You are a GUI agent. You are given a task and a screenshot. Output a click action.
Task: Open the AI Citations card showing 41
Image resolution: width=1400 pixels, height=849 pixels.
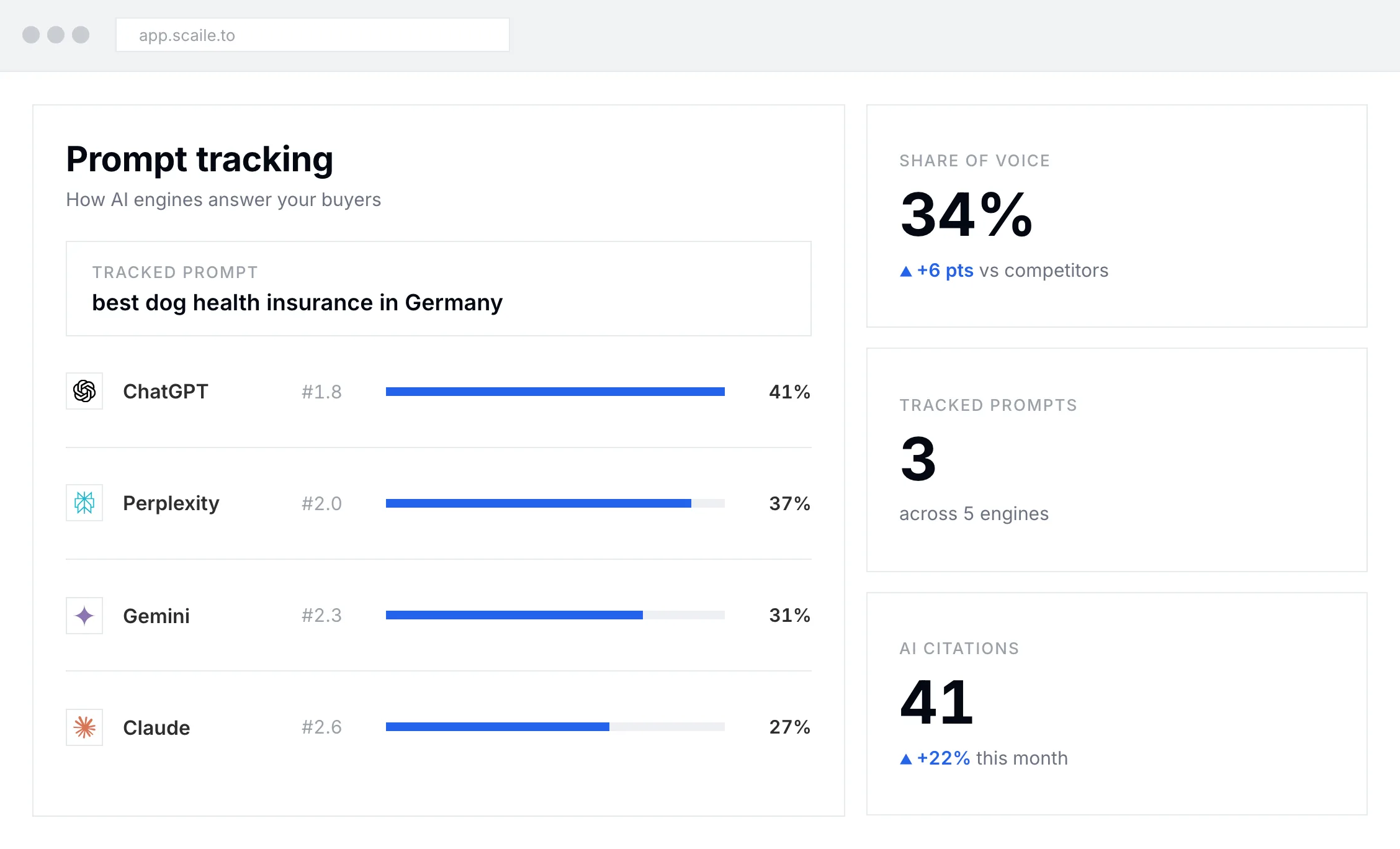pyautogui.click(x=1117, y=704)
